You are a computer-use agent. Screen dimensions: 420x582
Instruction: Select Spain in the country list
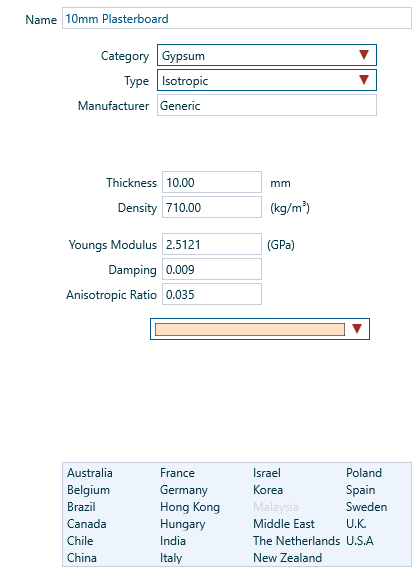[x=361, y=490]
